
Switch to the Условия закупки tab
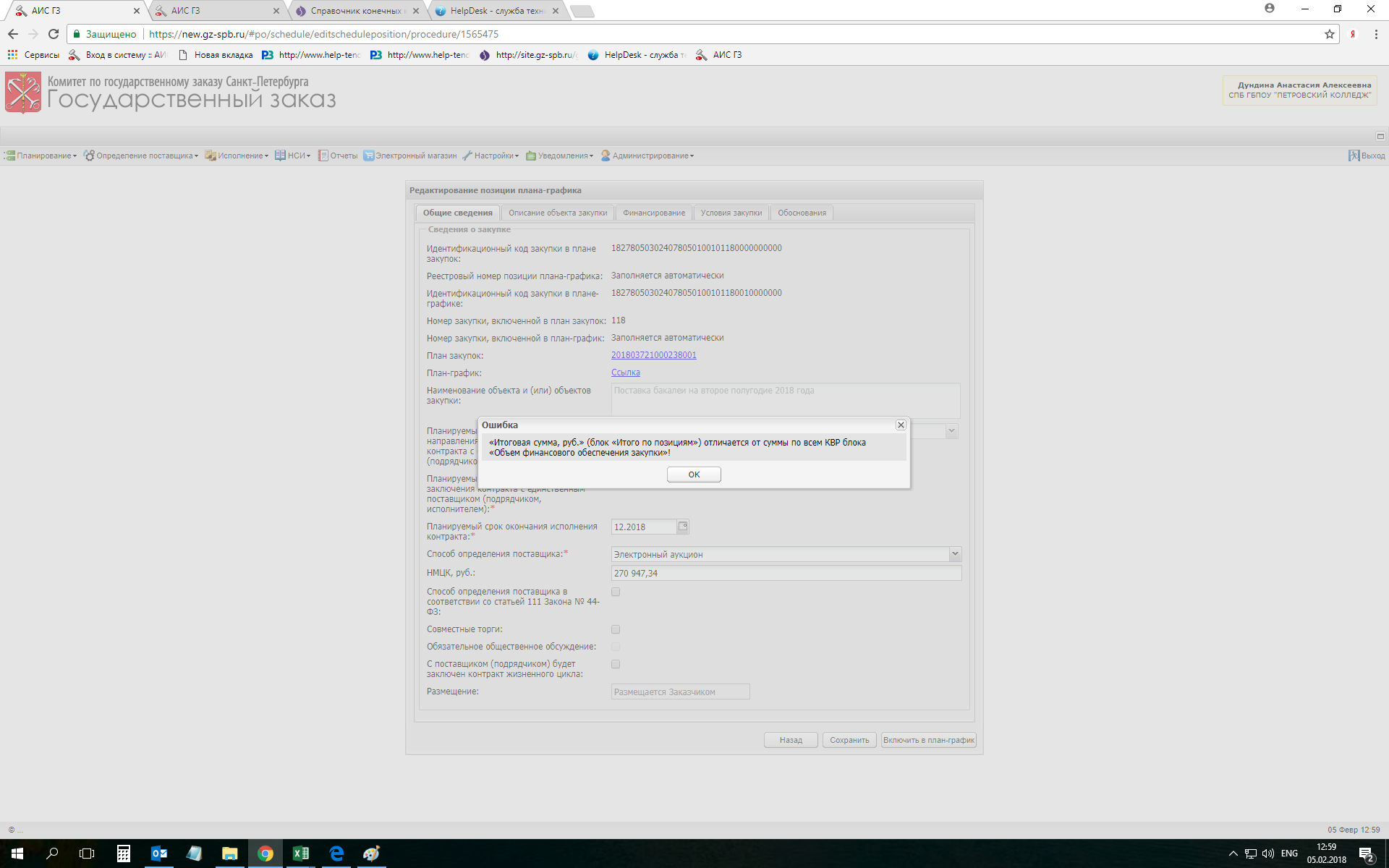point(731,213)
